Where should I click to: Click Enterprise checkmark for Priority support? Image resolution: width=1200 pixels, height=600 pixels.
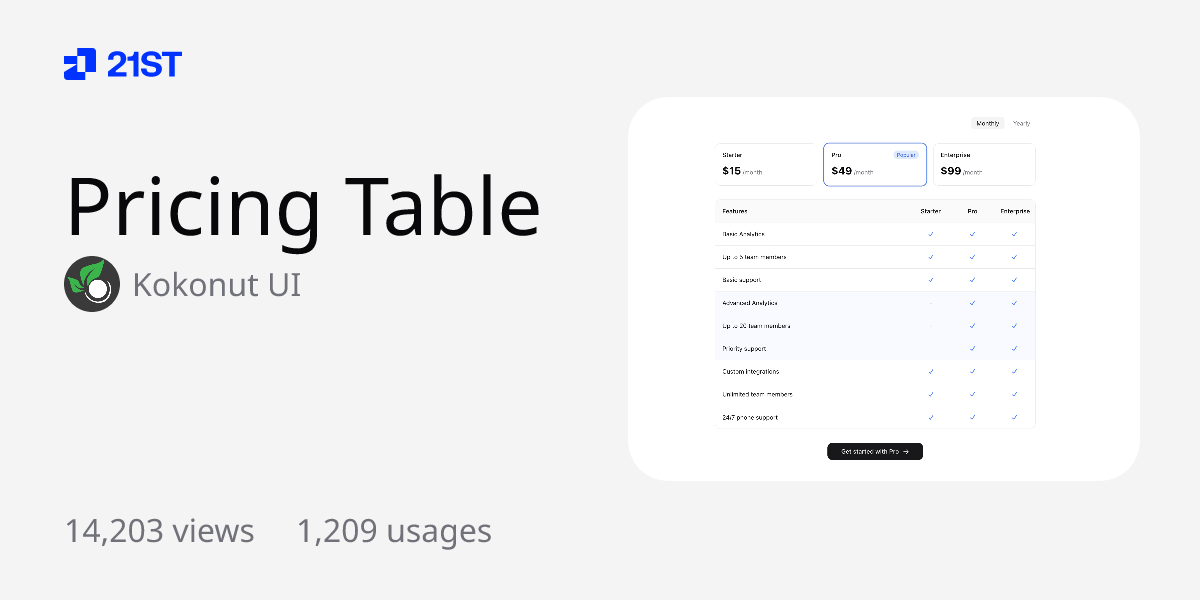pos(1014,349)
